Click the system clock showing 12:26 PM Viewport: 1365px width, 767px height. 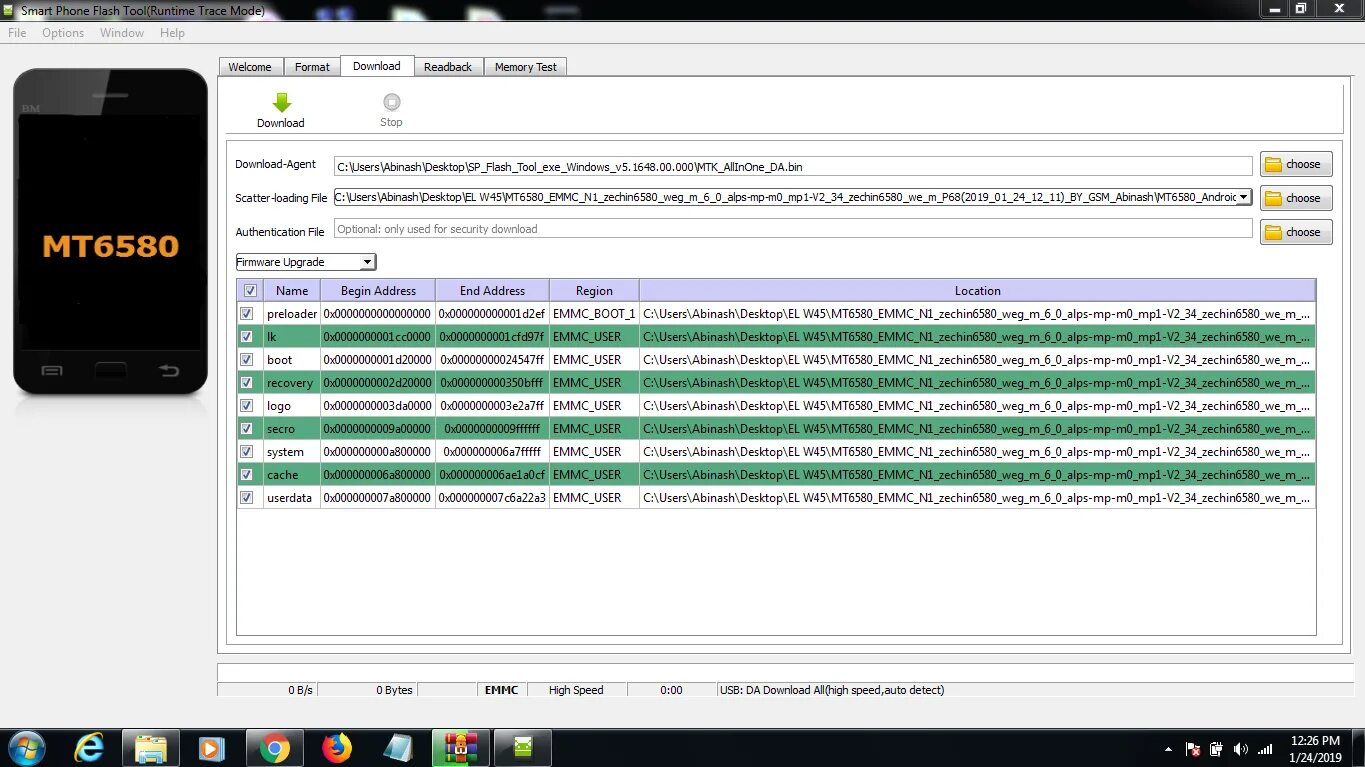point(1315,741)
